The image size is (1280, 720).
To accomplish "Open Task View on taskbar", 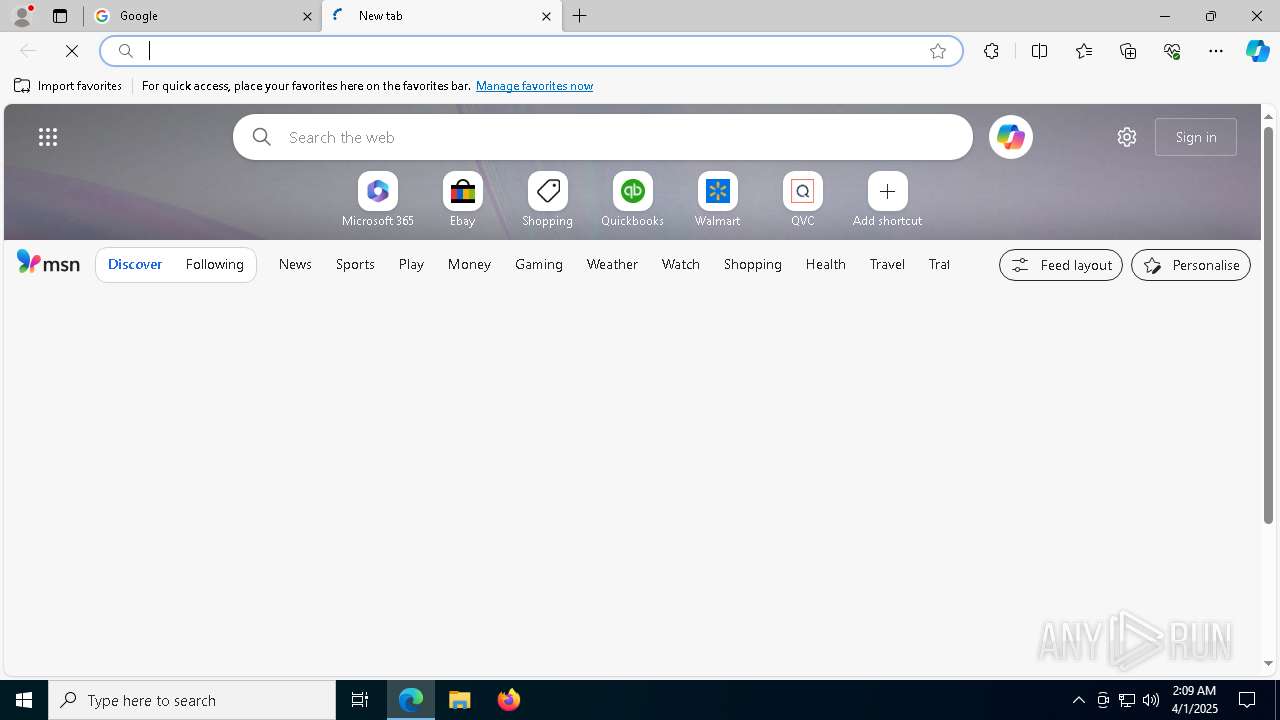I will click(x=360, y=700).
